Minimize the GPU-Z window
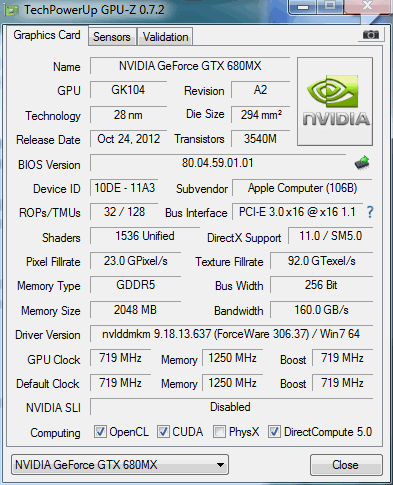This screenshot has height=485, width=393. (303, 7)
